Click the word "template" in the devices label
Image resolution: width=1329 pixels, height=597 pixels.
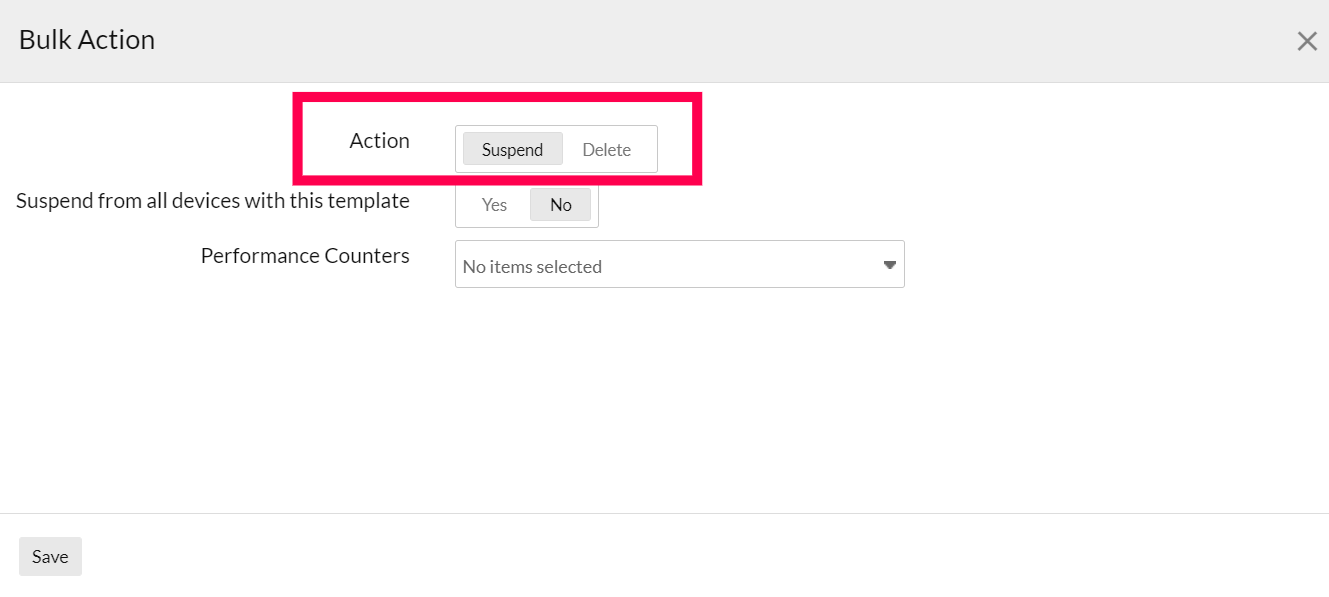point(371,201)
